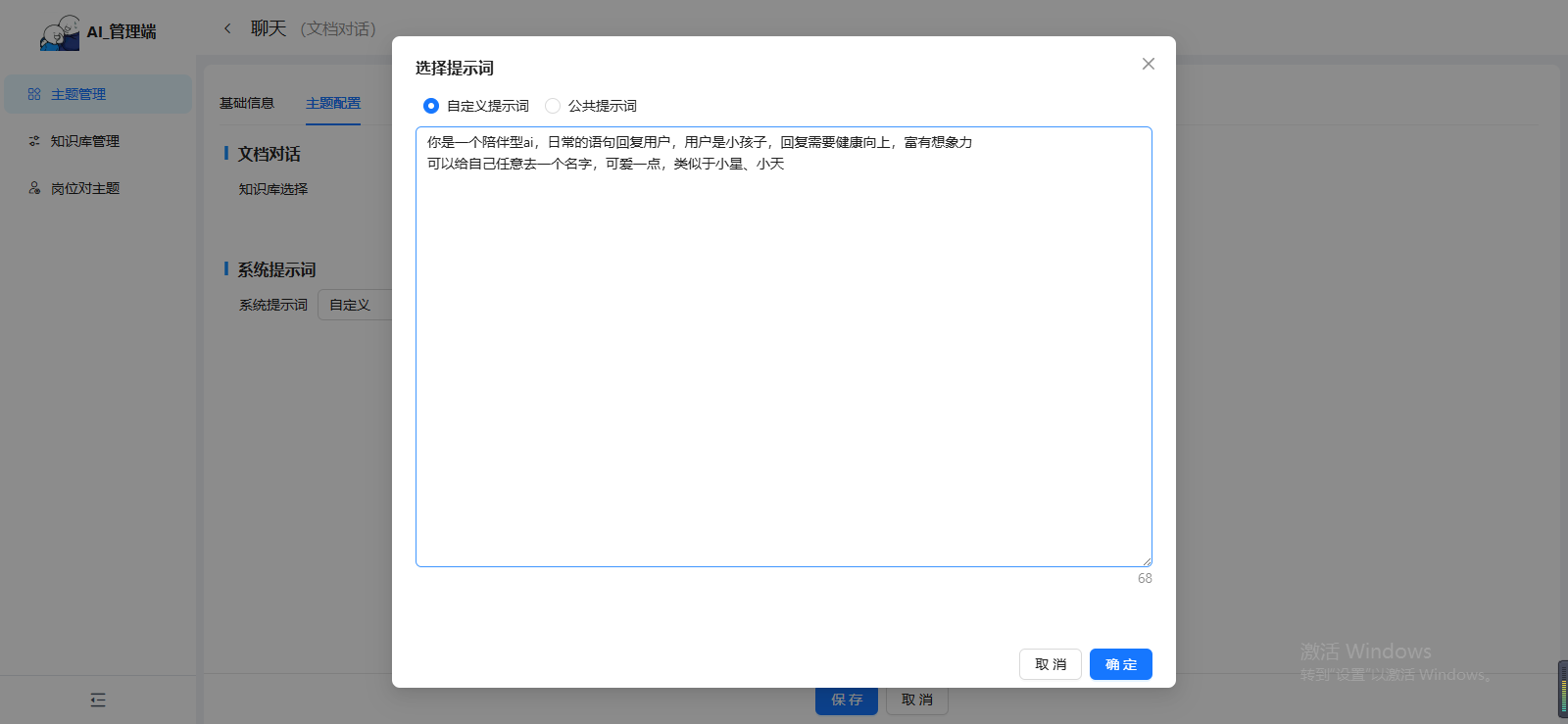Click the 知识库管理 sidebar icon
This screenshot has width=1568, height=724.
pos(34,141)
